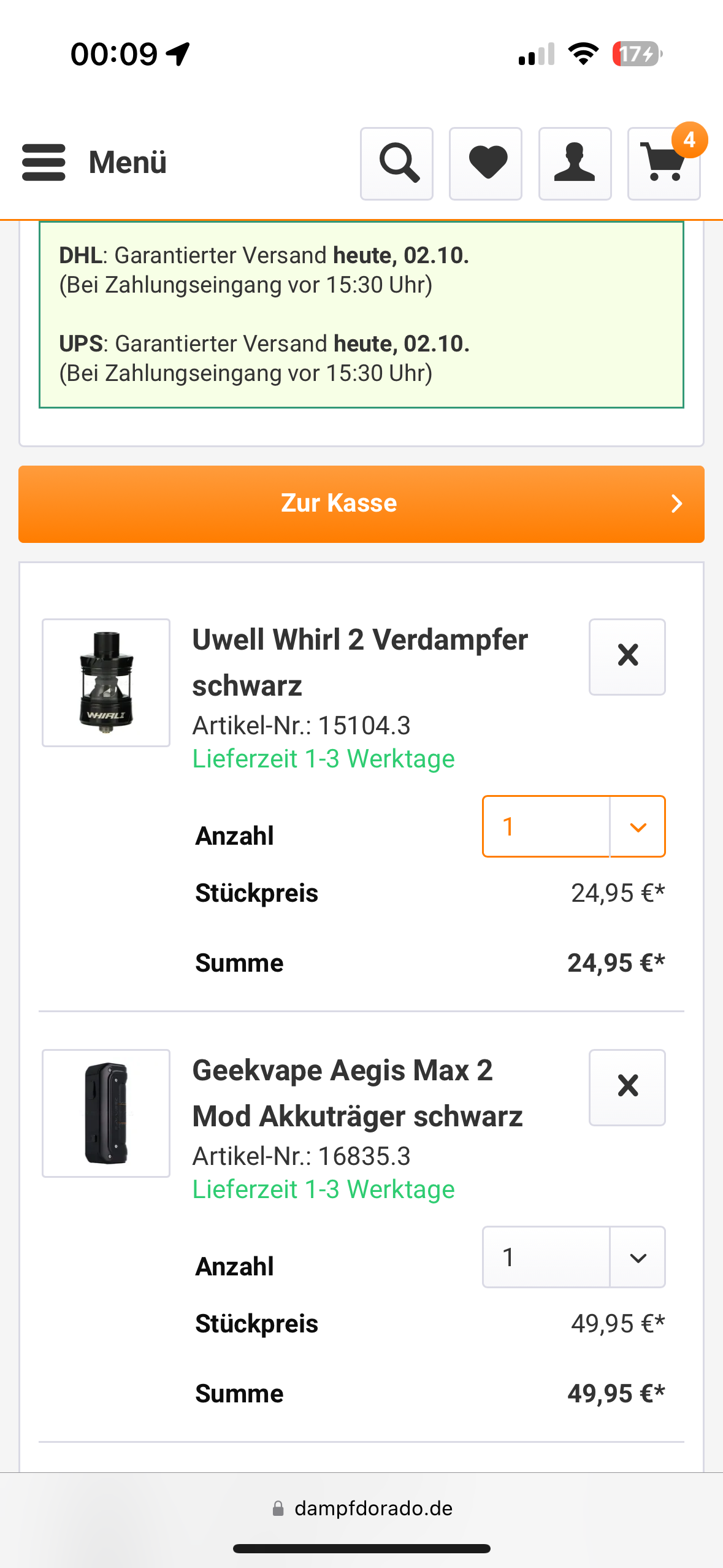Click quantity field of Geekvape Aegis Max 2
The image size is (723, 1568).
tap(546, 1258)
